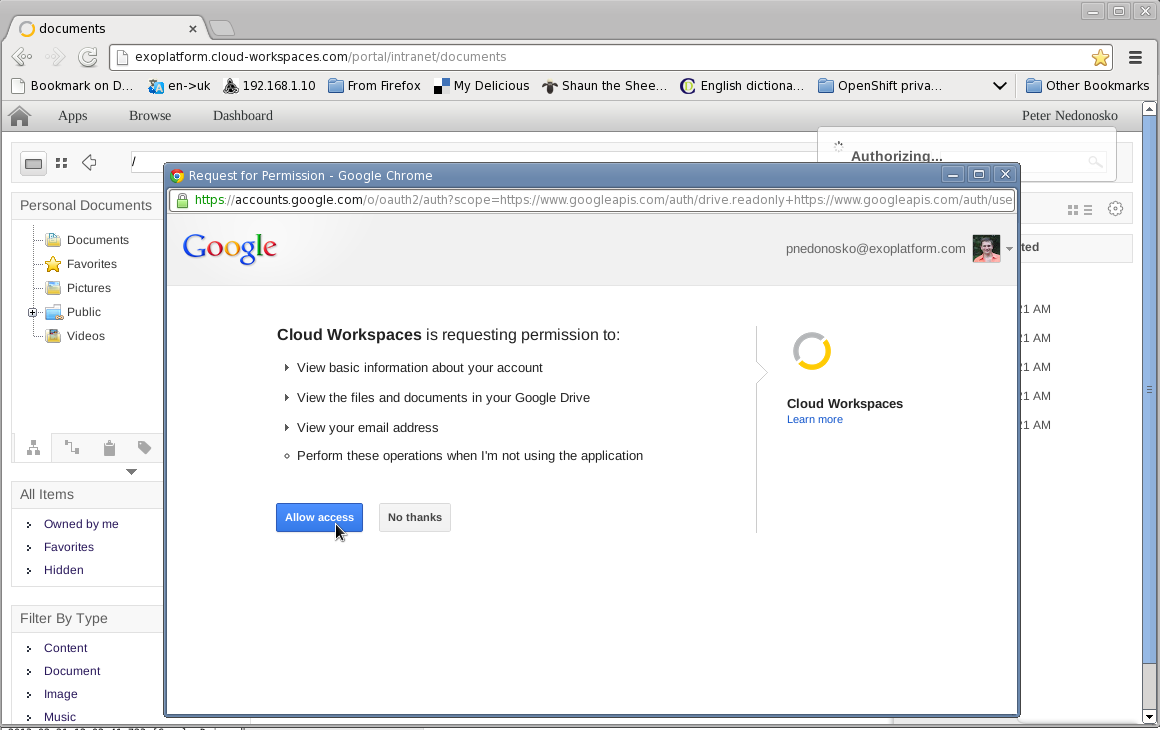Image resolution: width=1160 pixels, height=730 pixels.
Task: Click the back arrow in documents toolbar
Action: tap(89, 162)
